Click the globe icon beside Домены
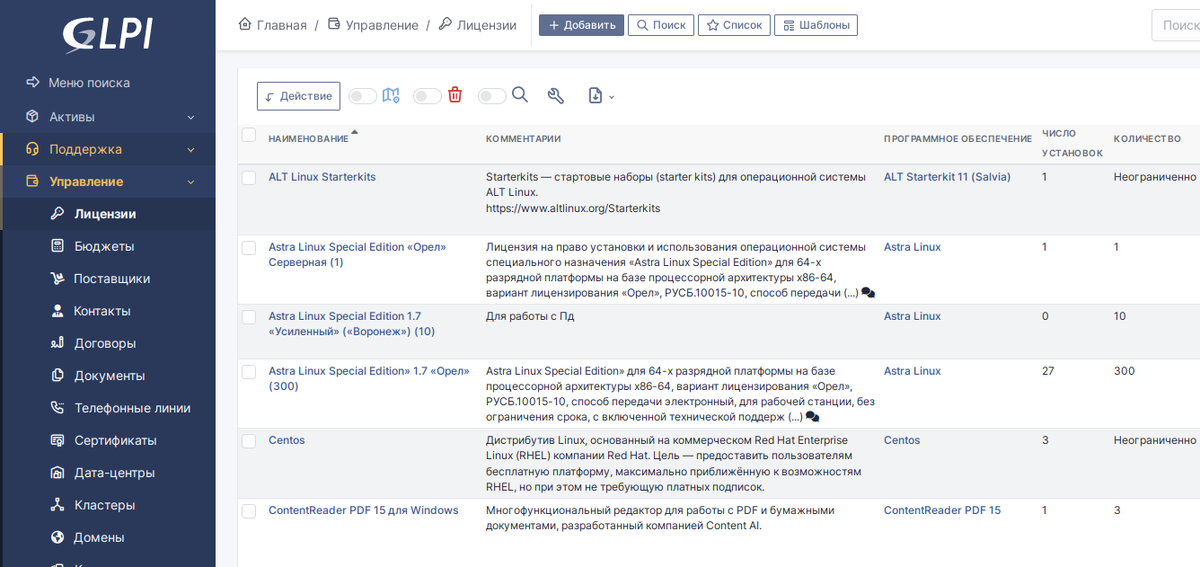 pos(57,537)
